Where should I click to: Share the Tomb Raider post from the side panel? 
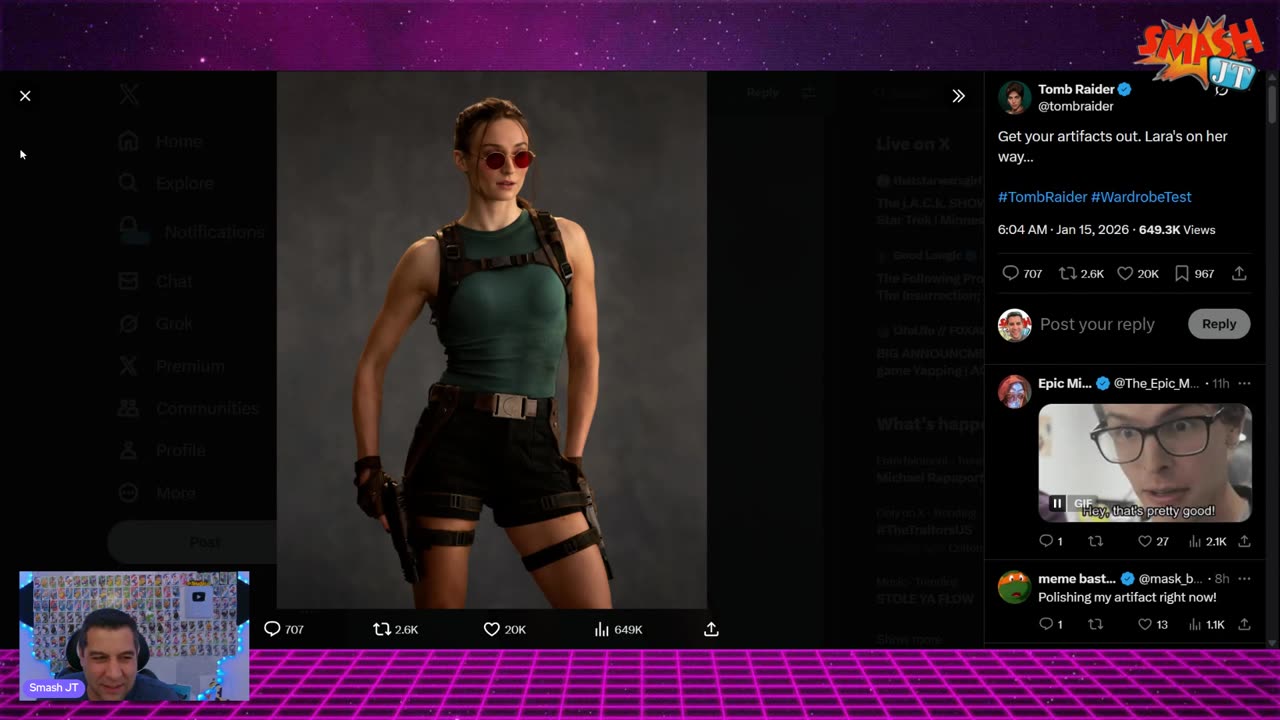pos(1239,274)
